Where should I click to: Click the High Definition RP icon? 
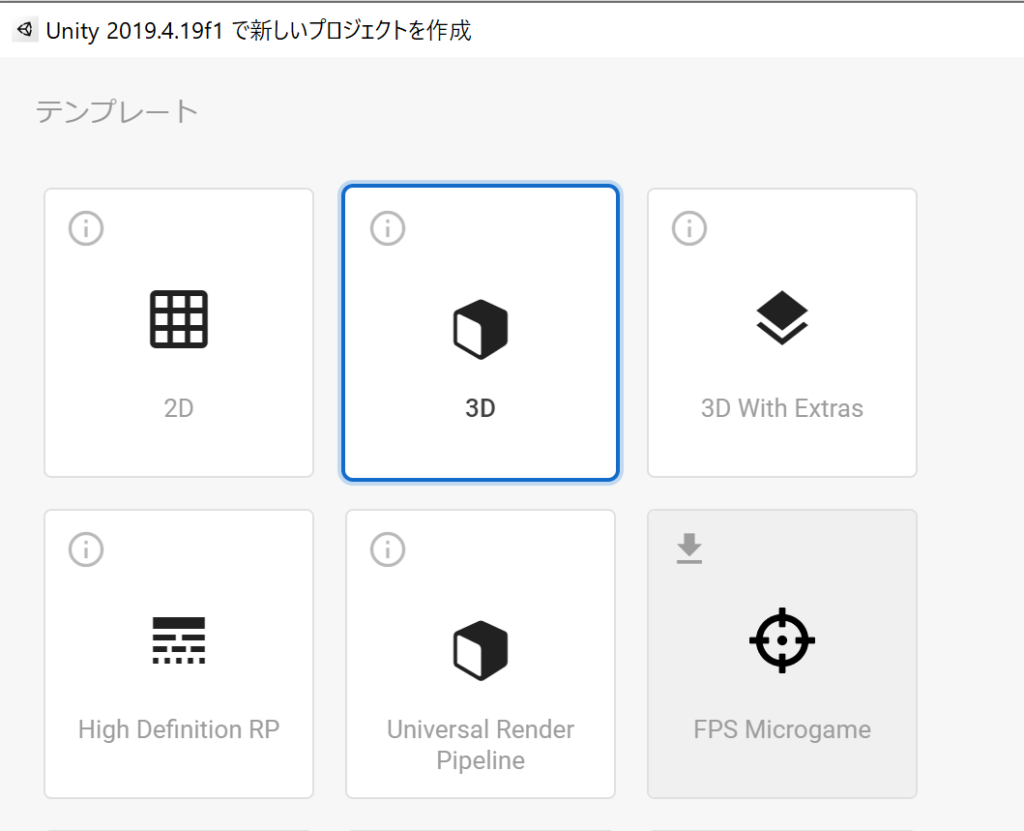click(179, 640)
